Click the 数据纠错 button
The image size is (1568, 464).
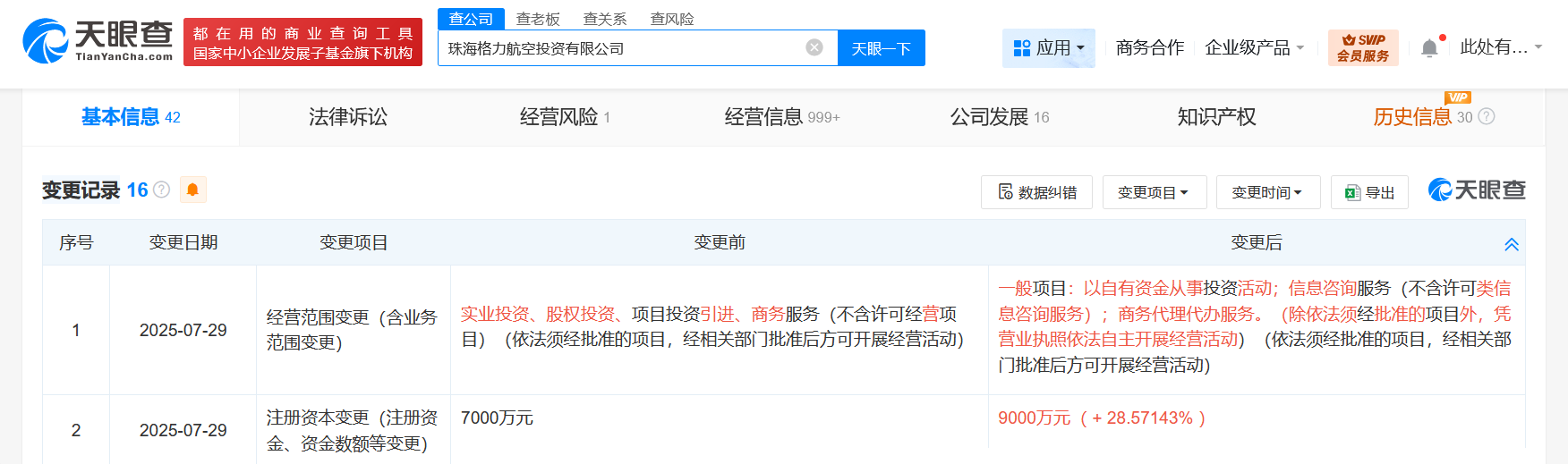tap(1036, 192)
